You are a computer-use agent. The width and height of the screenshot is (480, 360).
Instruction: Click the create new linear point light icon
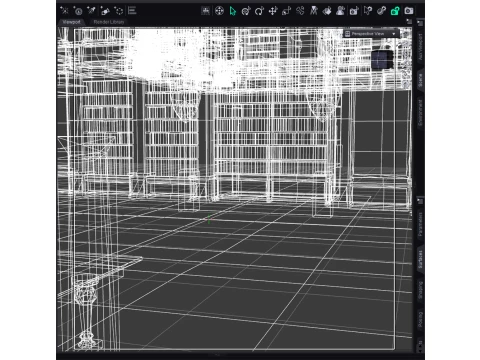pos(105,11)
